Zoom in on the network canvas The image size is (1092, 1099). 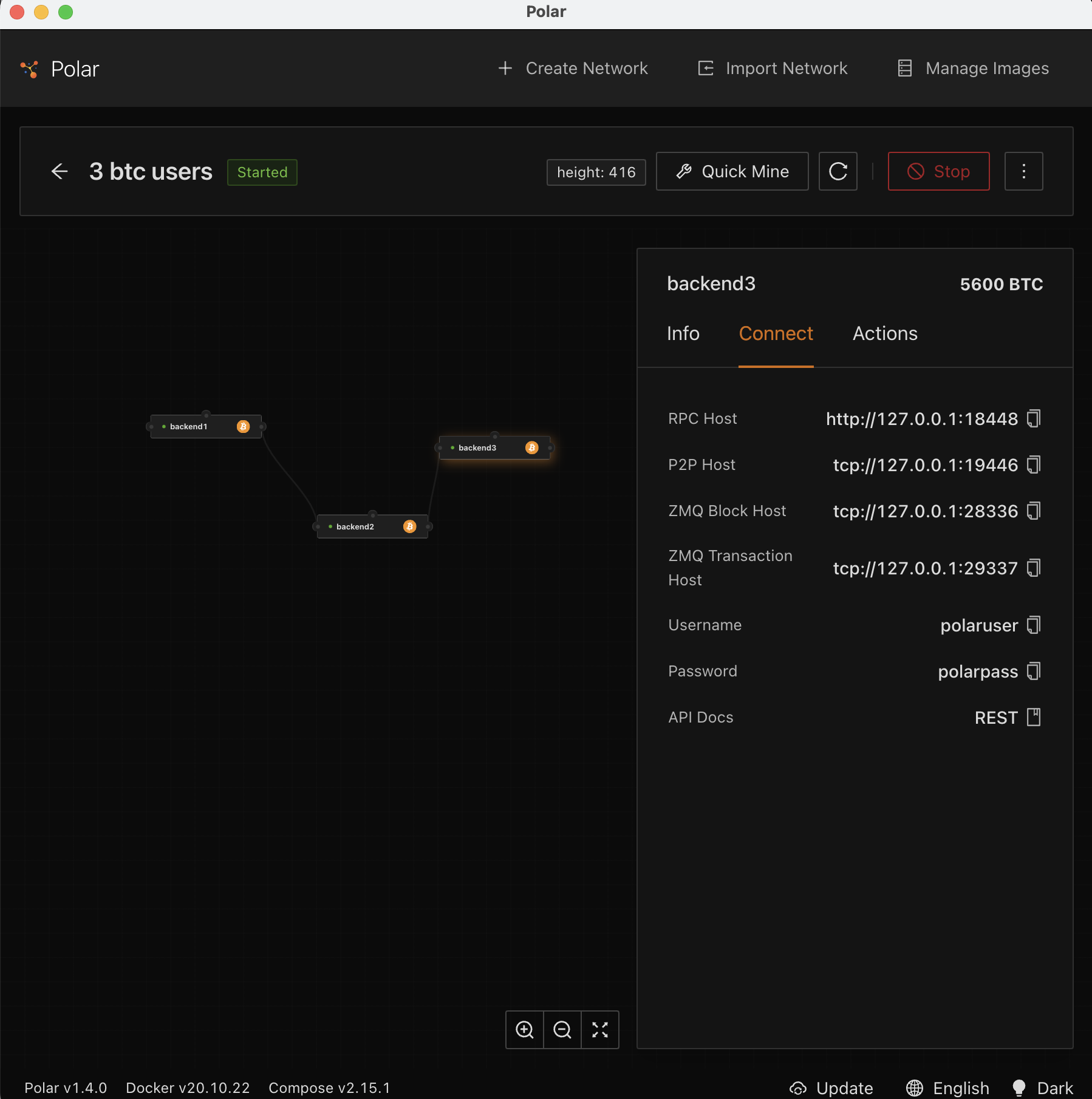coord(525,1030)
